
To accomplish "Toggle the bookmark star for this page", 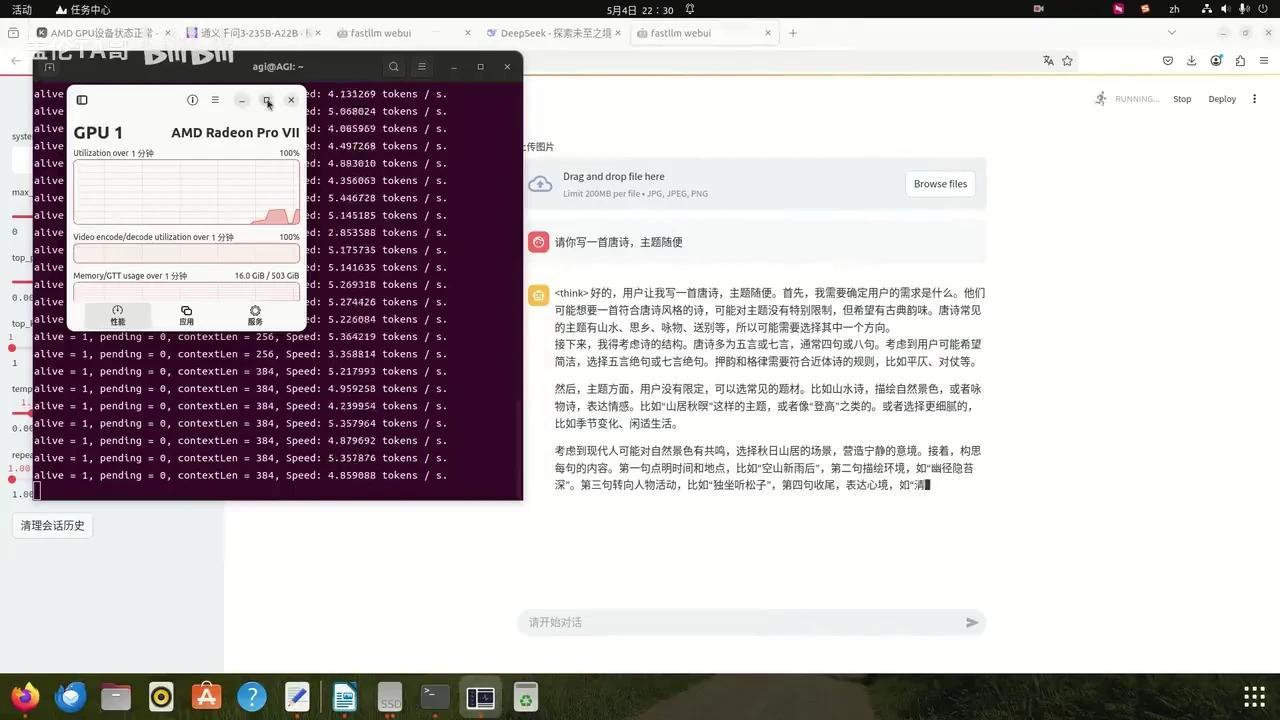I will 1067,61.
